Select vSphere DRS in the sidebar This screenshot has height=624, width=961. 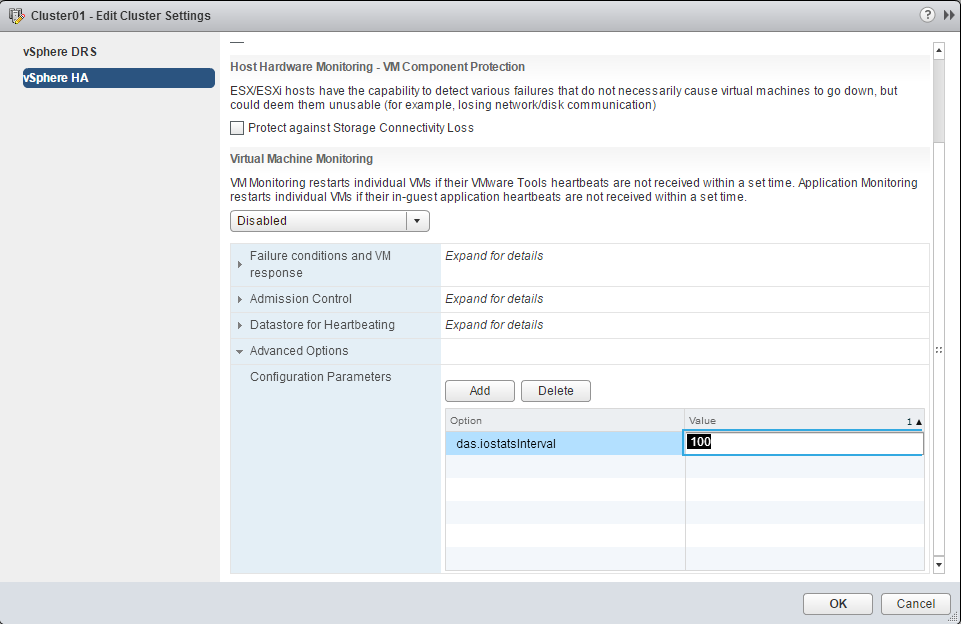(60, 51)
